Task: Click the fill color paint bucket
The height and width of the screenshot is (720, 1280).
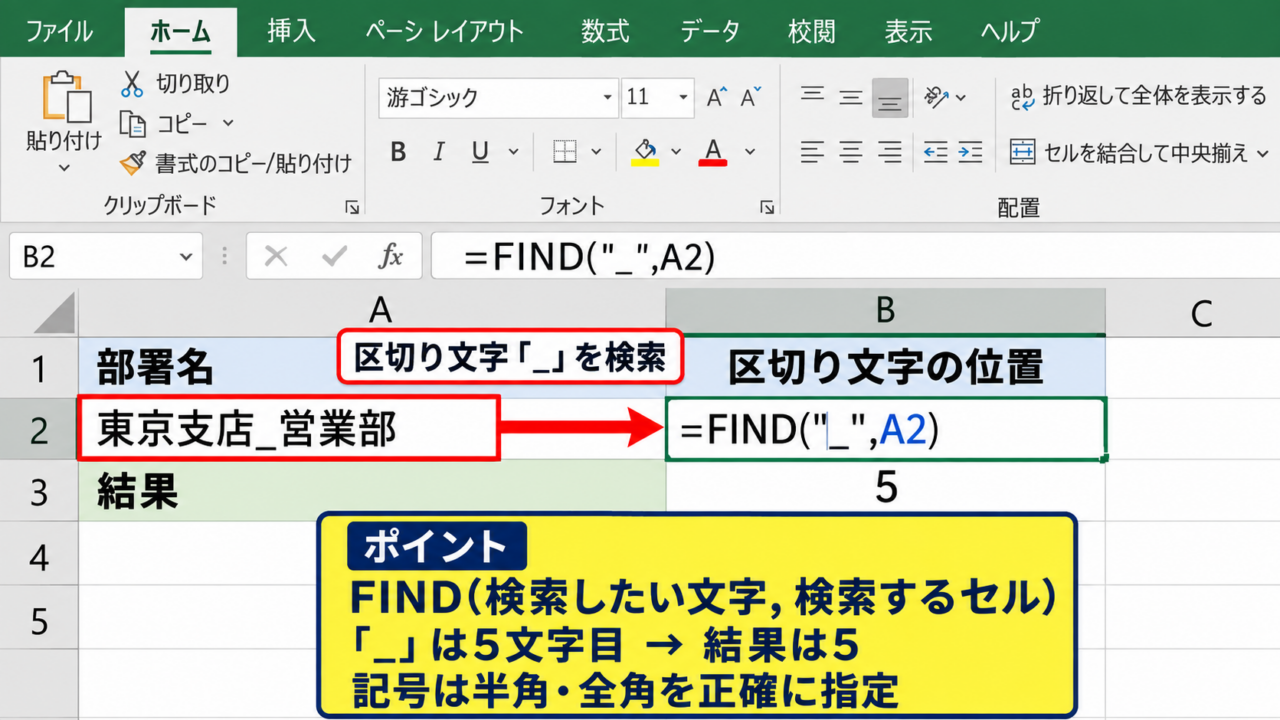Action: [645, 152]
